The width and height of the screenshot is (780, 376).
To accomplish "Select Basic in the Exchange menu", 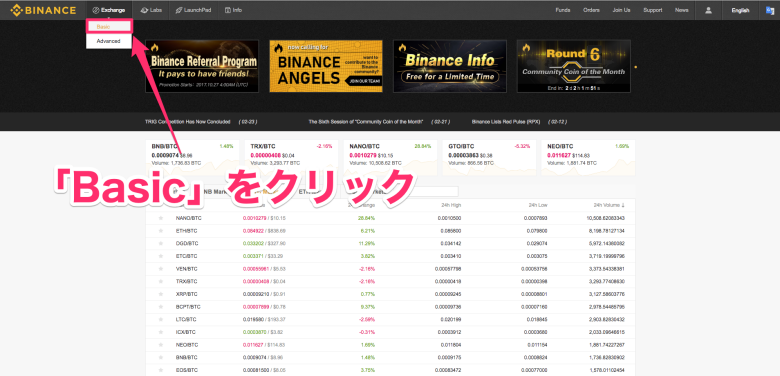I will [x=109, y=26].
